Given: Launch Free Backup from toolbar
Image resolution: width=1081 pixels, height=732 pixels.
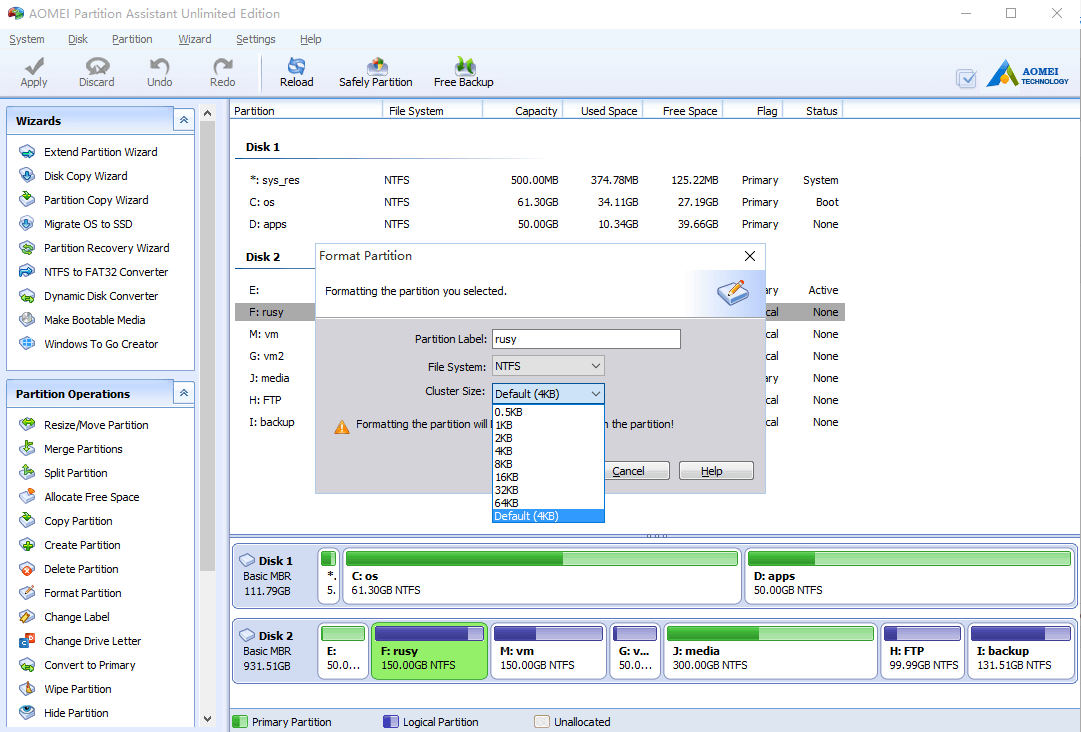Looking at the screenshot, I should (x=463, y=72).
